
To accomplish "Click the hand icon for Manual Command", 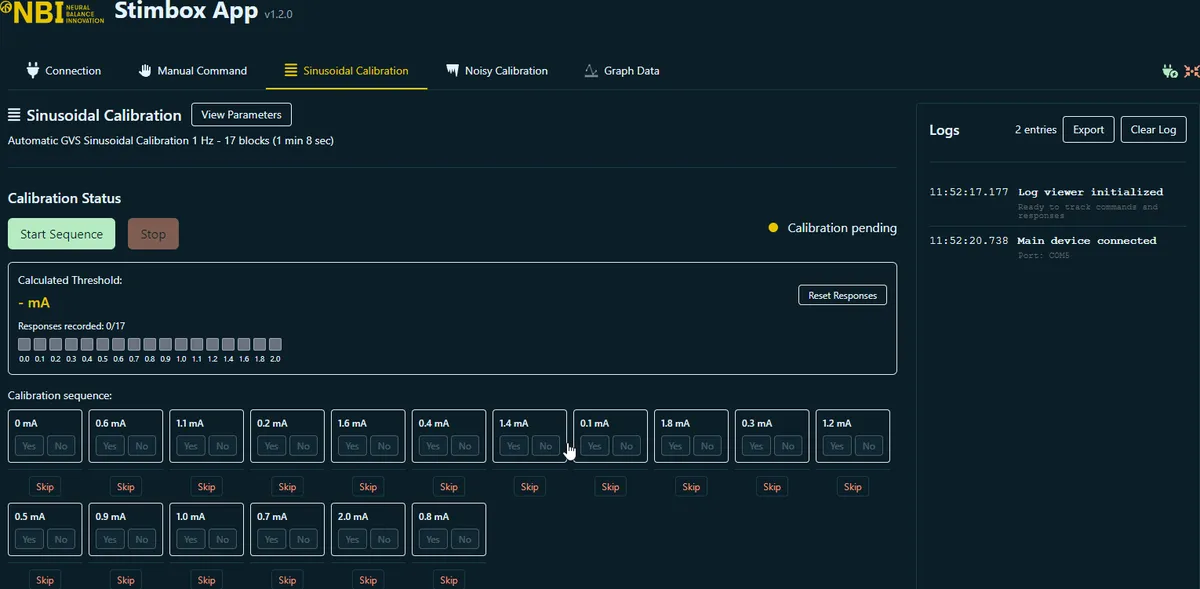I will pyautogui.click(x=145, y=71).
